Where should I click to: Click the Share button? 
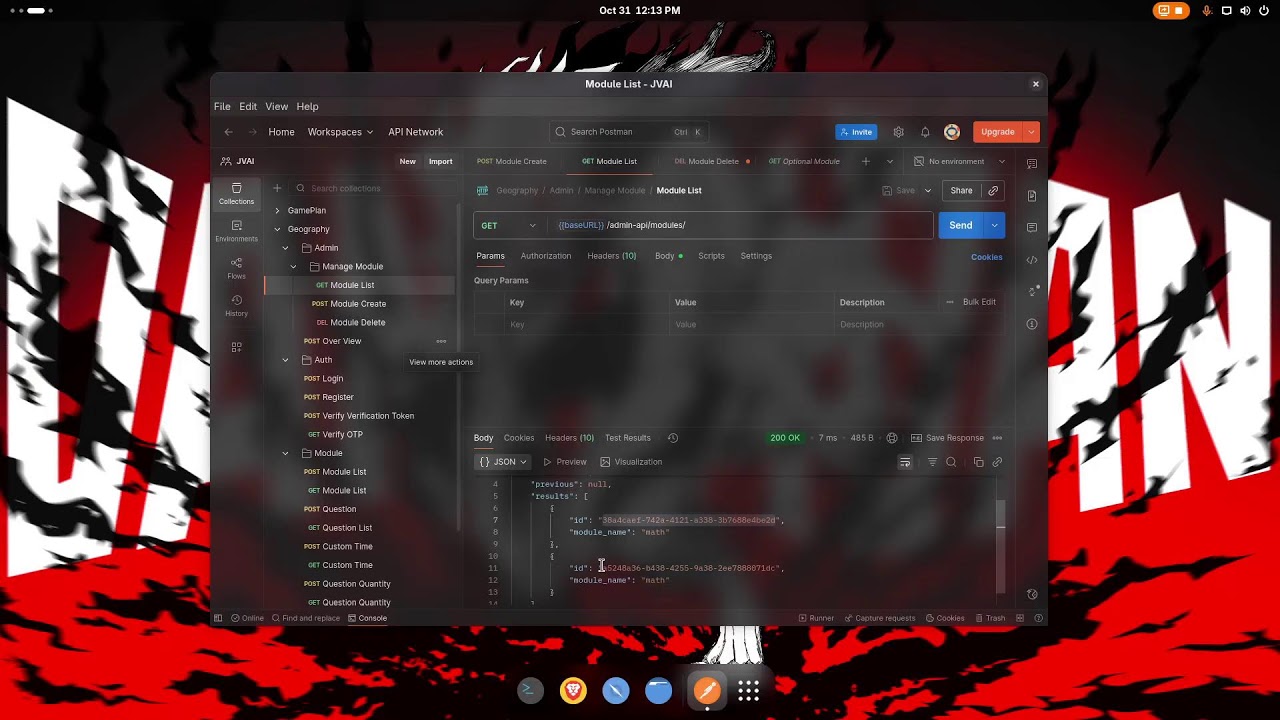coord(961,190)
